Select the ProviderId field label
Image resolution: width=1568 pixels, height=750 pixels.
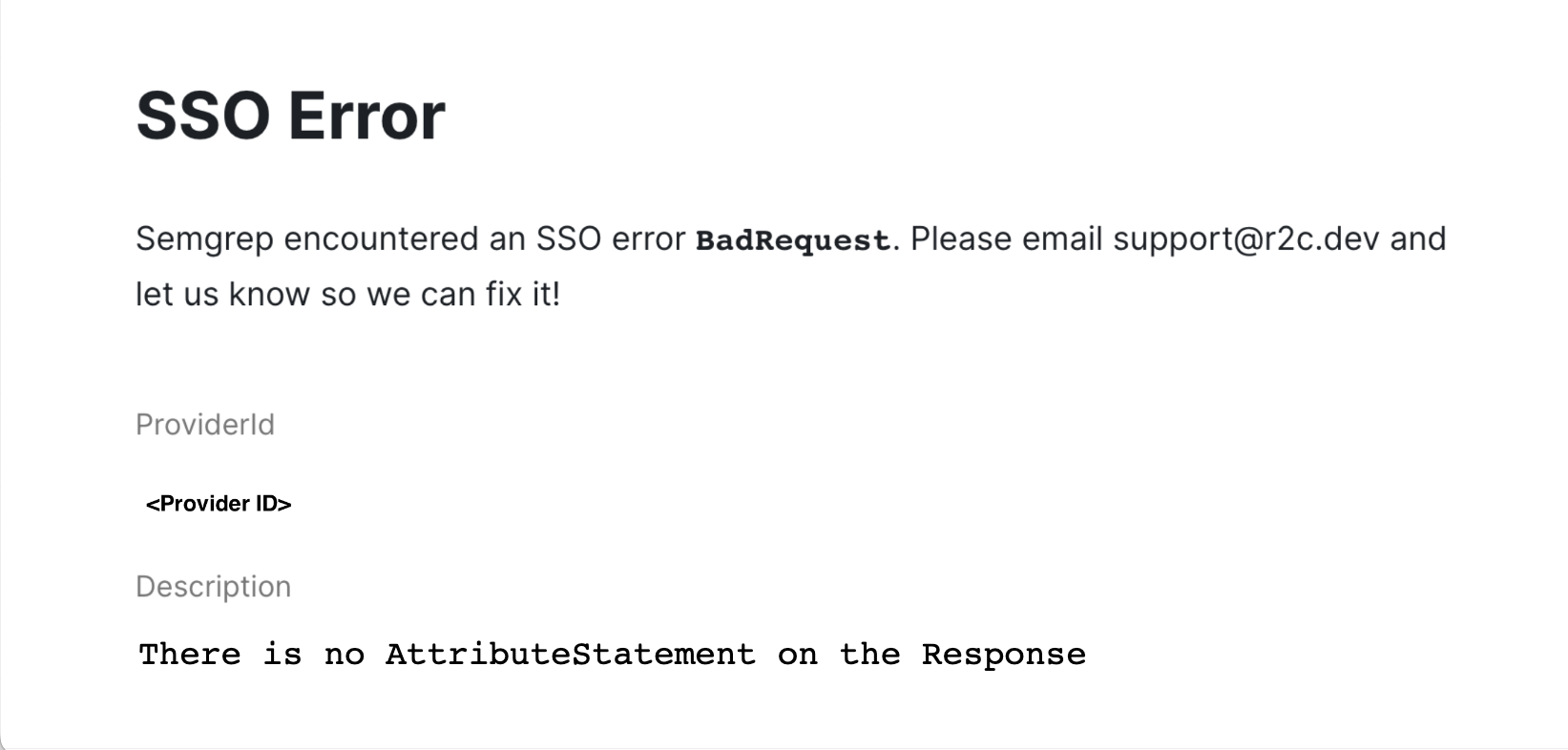(x=205, y=425)
